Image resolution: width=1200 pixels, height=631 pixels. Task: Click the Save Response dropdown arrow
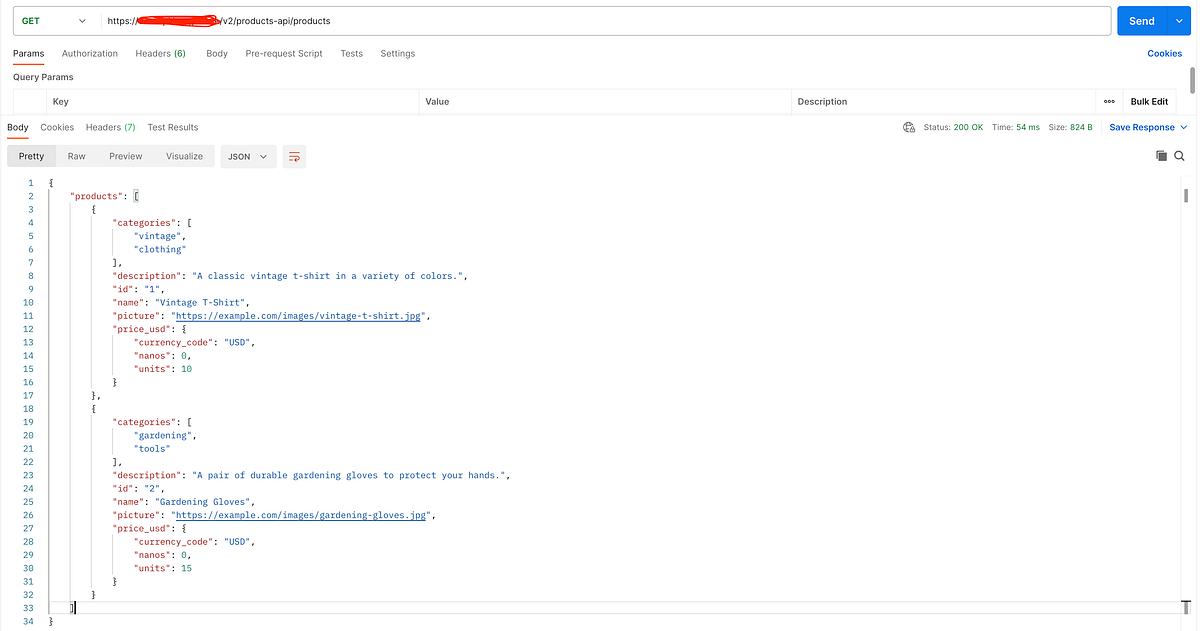click(x=1184, y=127)
